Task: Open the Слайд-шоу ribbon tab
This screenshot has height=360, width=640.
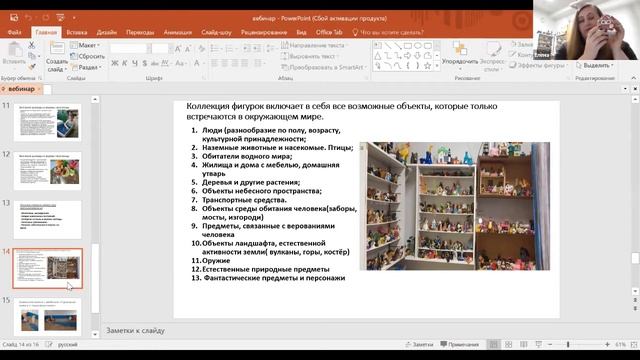Action: coord(216,32)
